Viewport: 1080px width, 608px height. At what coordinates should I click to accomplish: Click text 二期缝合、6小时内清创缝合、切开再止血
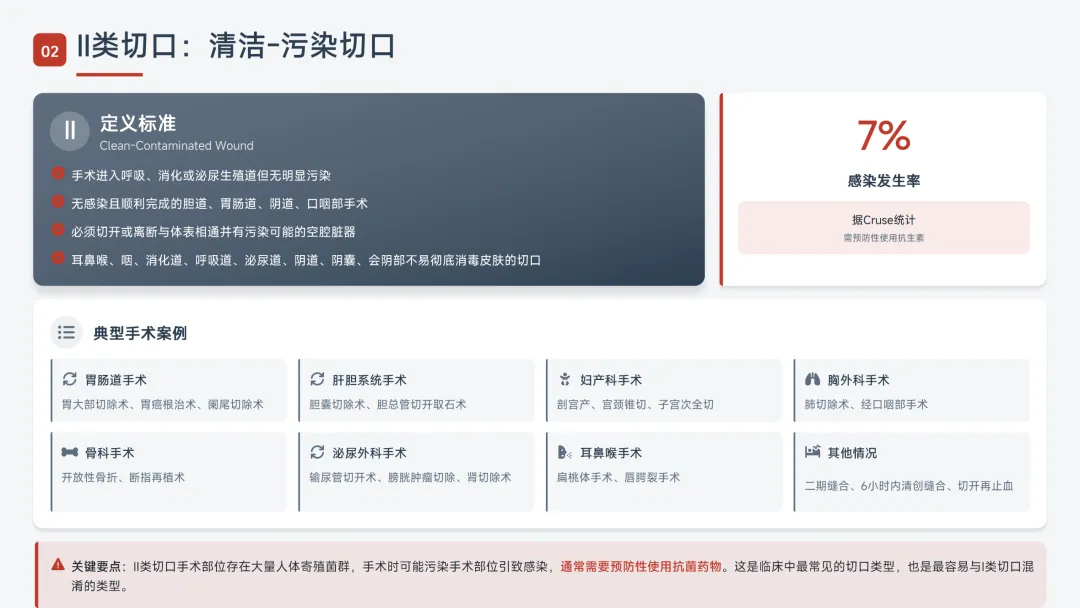(908, 486)
